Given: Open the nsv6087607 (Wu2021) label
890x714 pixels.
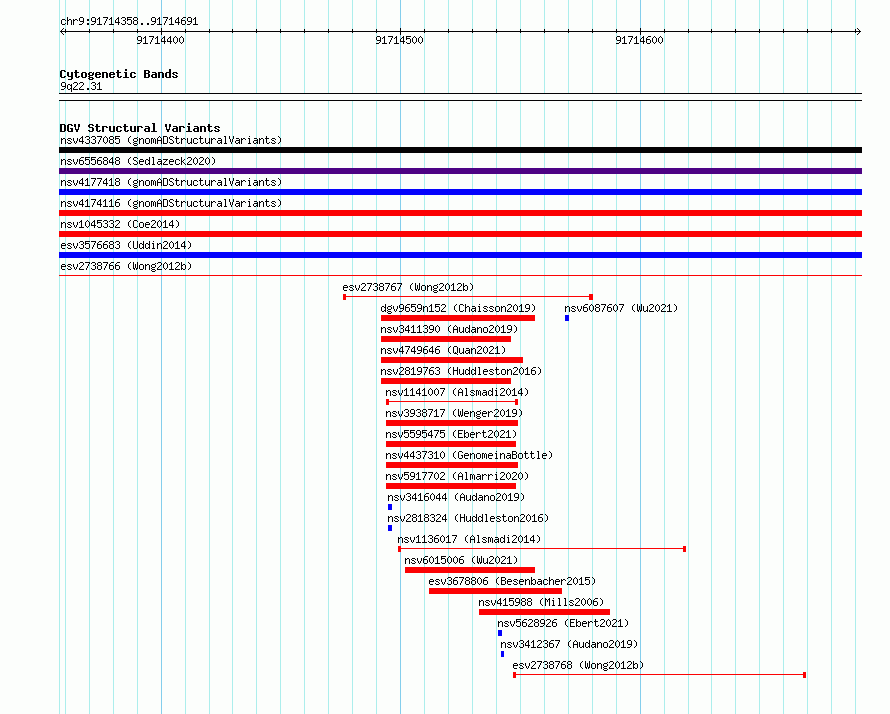Looking at the screenshot, I should (x=621, y=308).
